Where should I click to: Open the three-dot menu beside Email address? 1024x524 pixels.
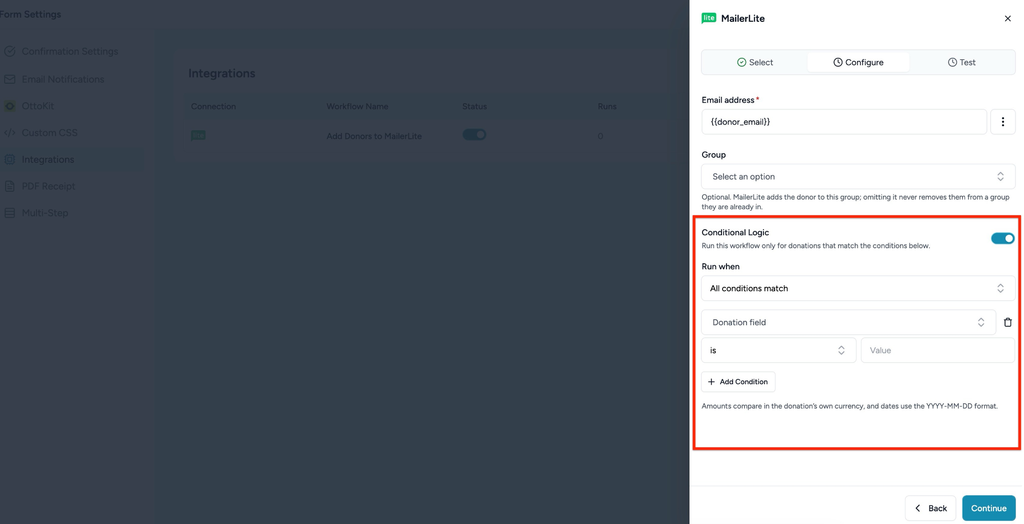coord(1003,122)
